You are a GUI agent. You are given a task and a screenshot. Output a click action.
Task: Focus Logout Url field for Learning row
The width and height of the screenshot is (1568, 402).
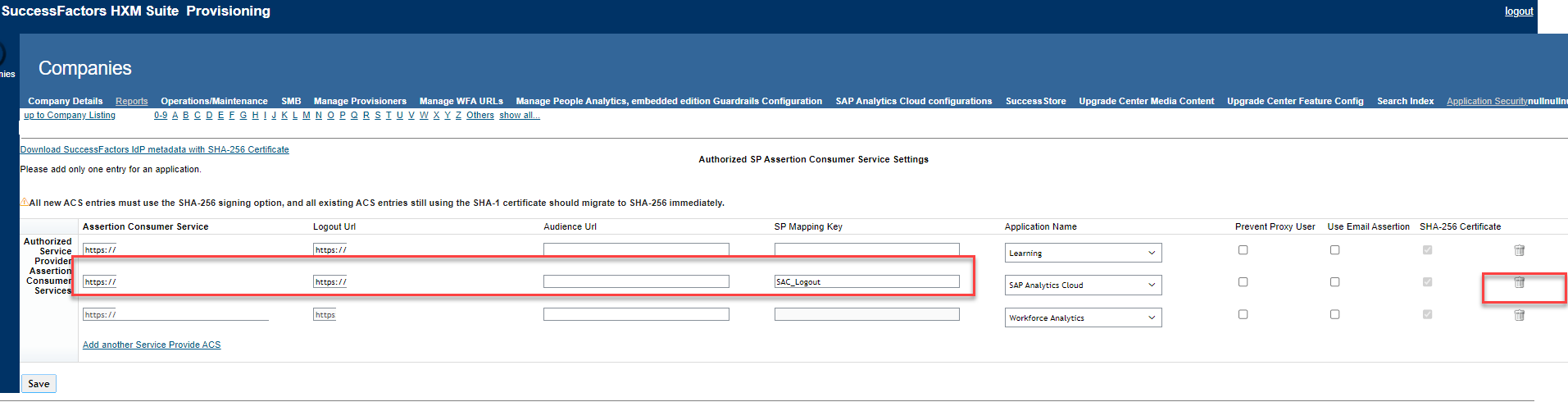(330, 249)
